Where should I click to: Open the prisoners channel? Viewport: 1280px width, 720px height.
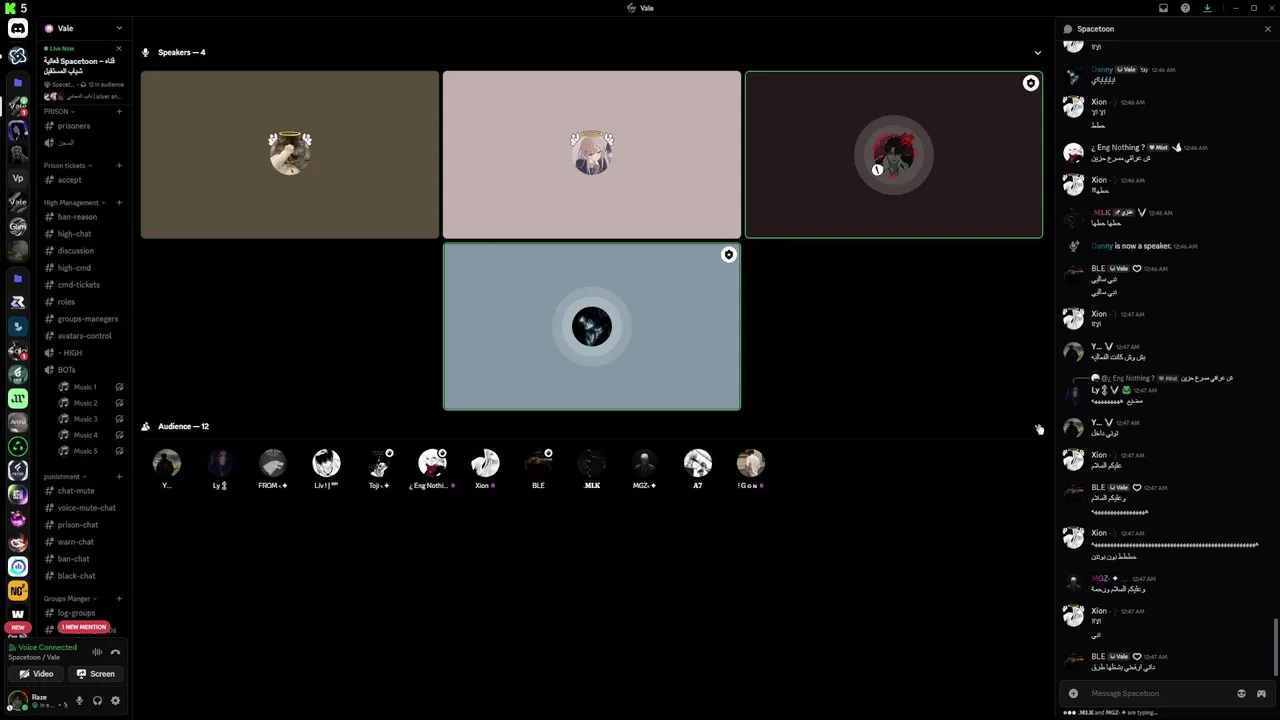point(84,126)
